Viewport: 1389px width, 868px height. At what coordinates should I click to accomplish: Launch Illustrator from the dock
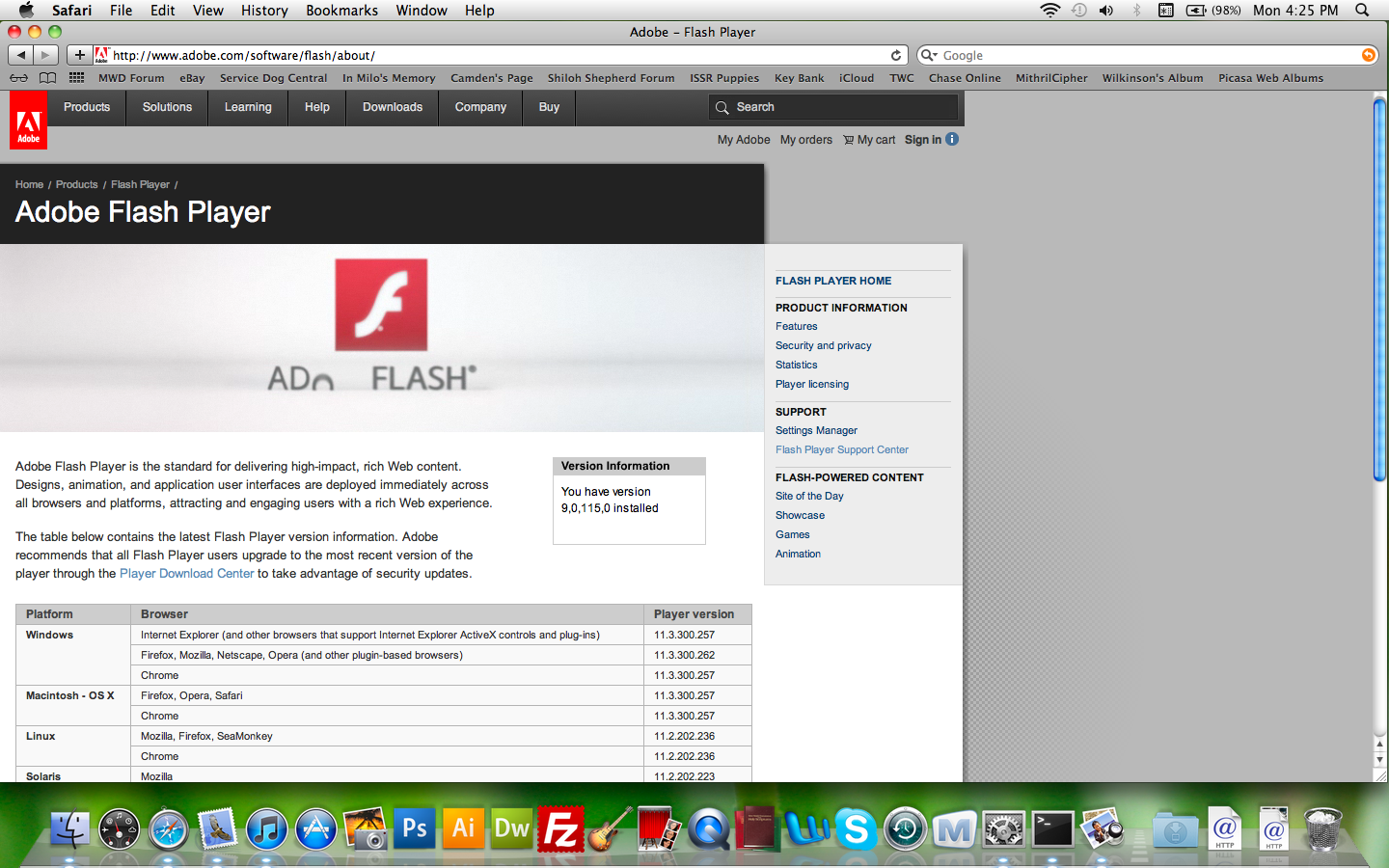[463, 827]
